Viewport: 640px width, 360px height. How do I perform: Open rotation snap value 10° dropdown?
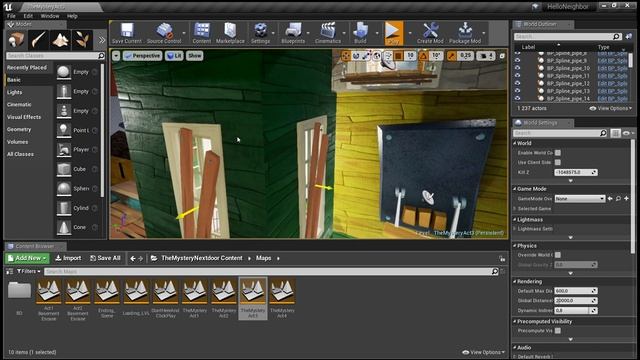point(436,56)
